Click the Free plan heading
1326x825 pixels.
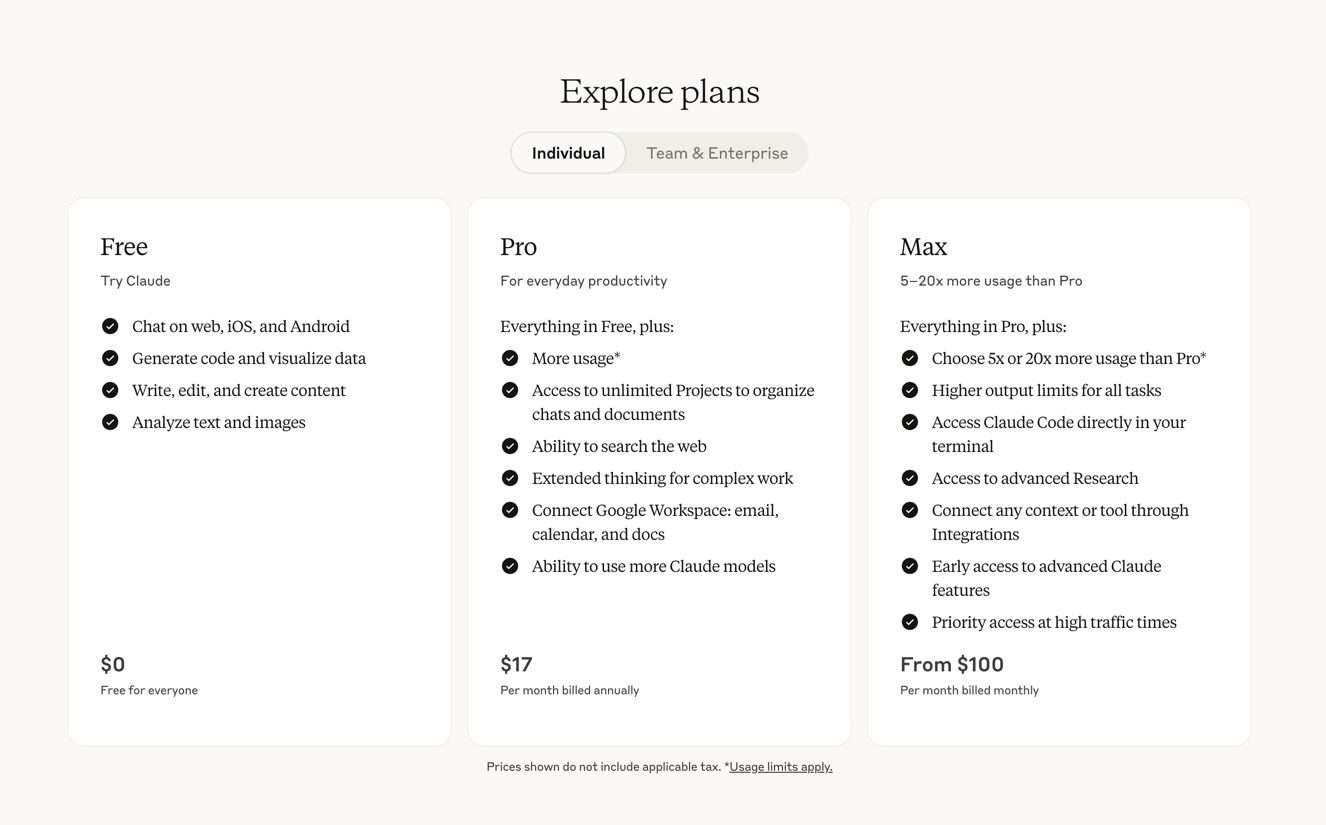click(124, 247)
